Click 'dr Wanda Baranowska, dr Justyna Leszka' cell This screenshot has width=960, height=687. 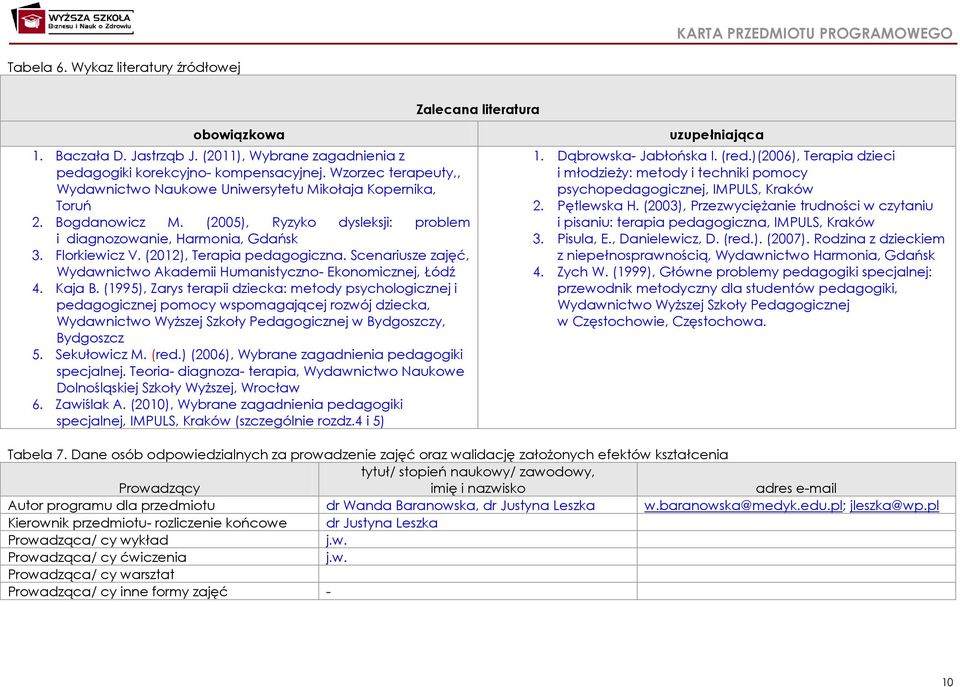460,506
